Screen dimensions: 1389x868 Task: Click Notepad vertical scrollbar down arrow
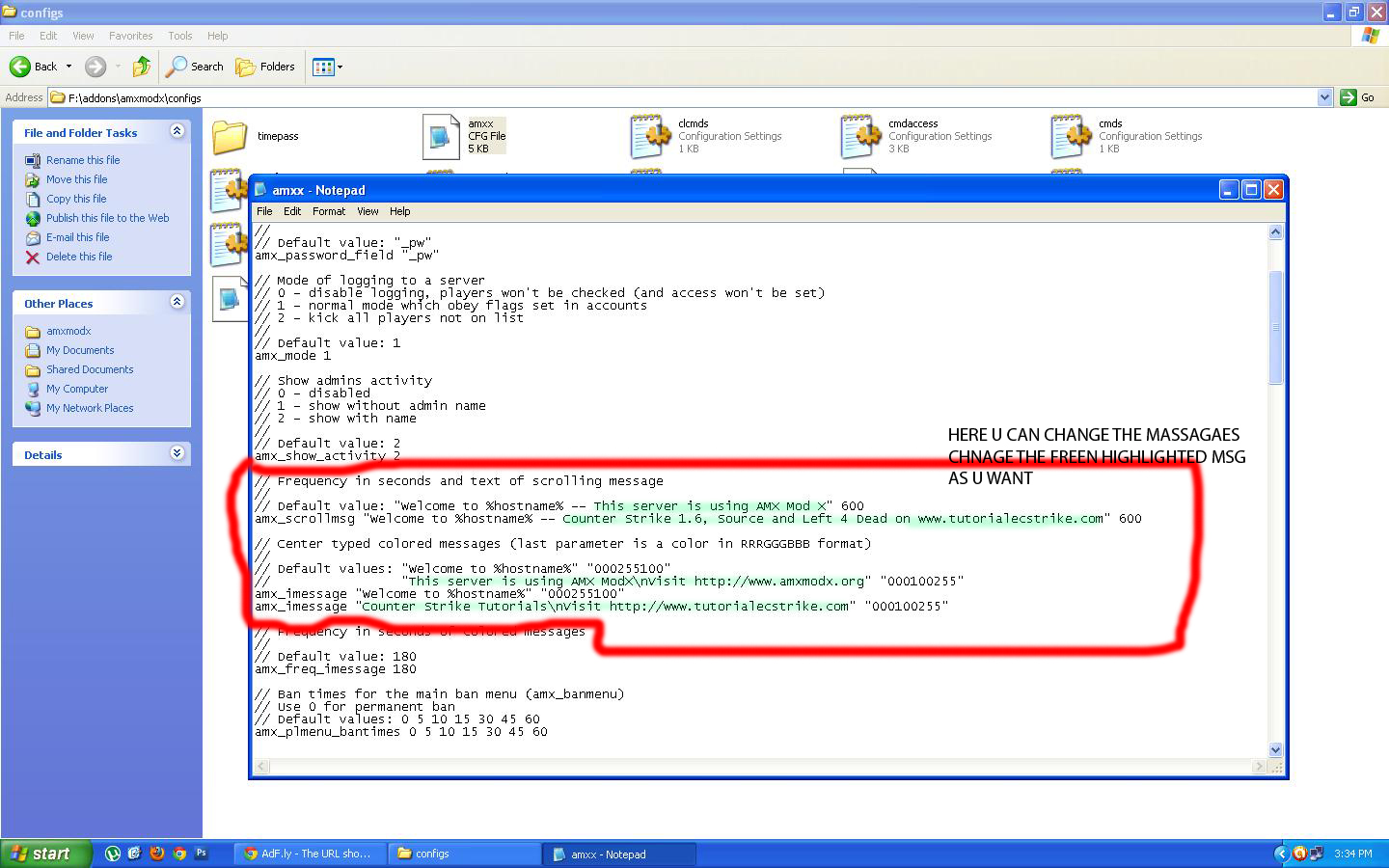(1275, 749)
